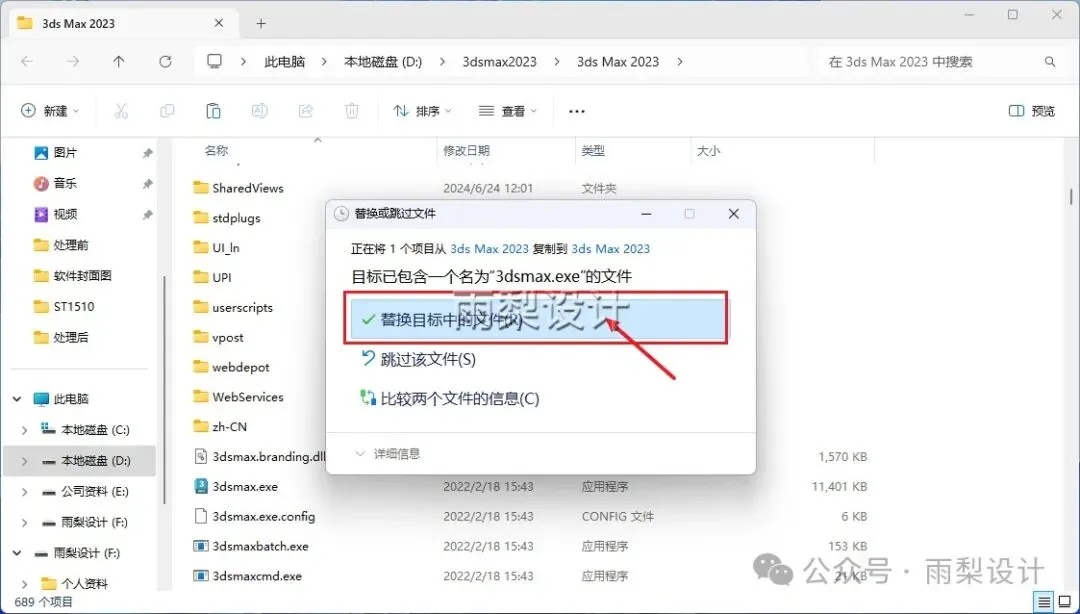This screenshot has height=614, width=1080.
Task: Go back with the left arrow
Action: [27, 62]
